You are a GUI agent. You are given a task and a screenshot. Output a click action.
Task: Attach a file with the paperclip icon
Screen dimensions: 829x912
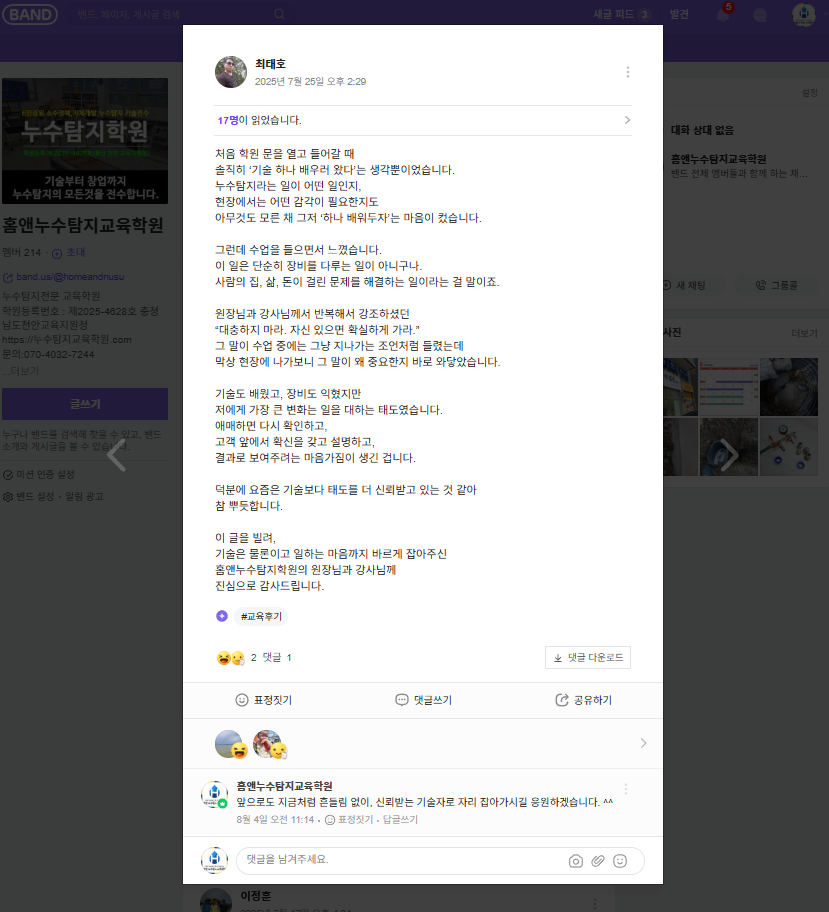pyautogui.click(x=597, y=861)
